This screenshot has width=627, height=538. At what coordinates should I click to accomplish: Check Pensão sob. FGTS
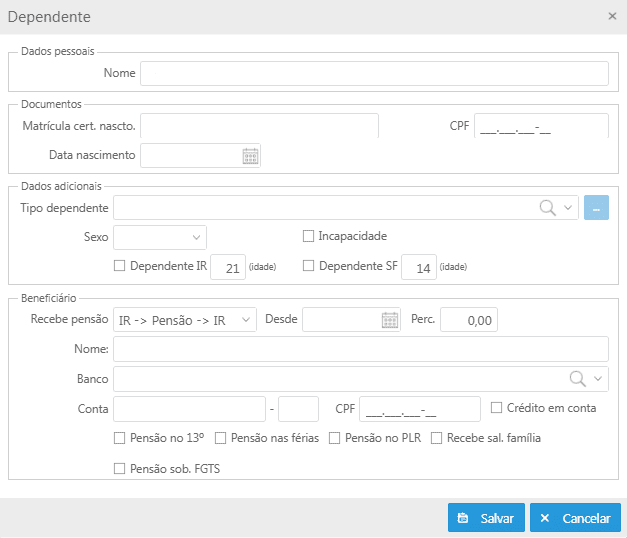pyautogui.click(x=120, y=468)
